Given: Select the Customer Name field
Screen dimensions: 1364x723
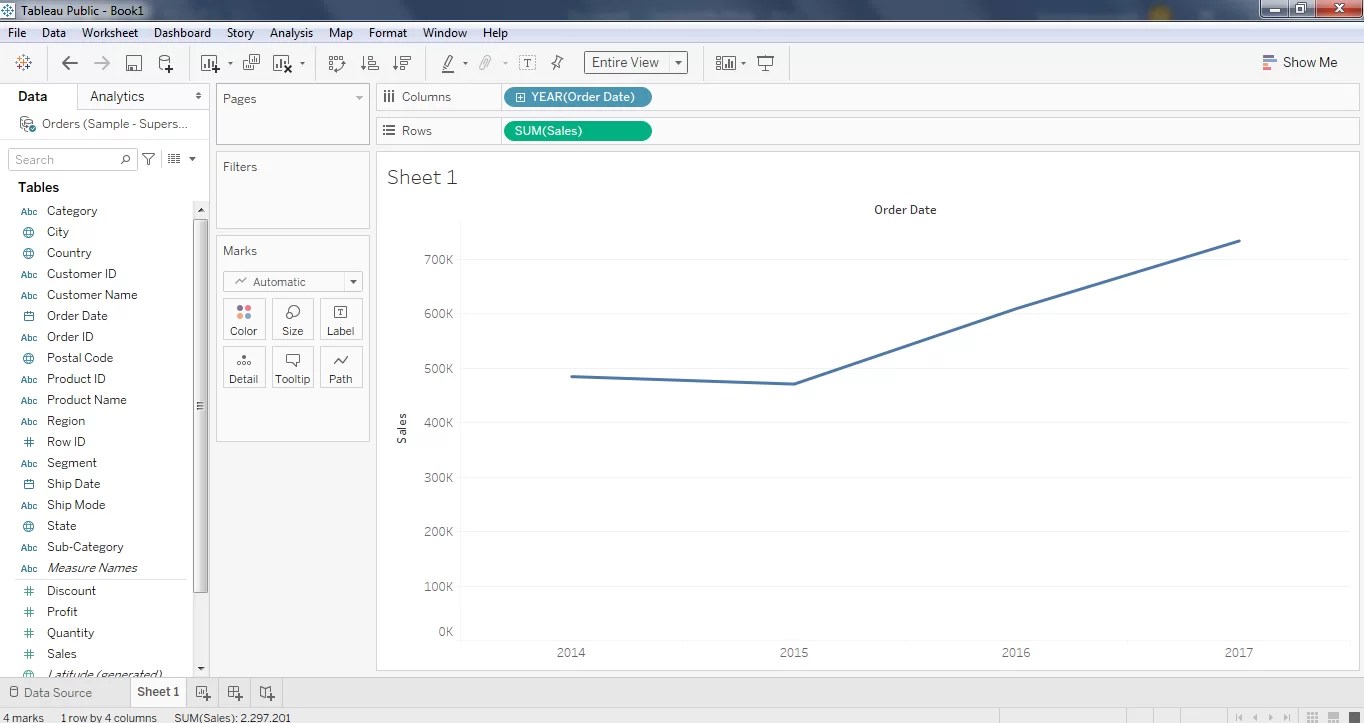Looking at the screenshot, I should point(92,295).
